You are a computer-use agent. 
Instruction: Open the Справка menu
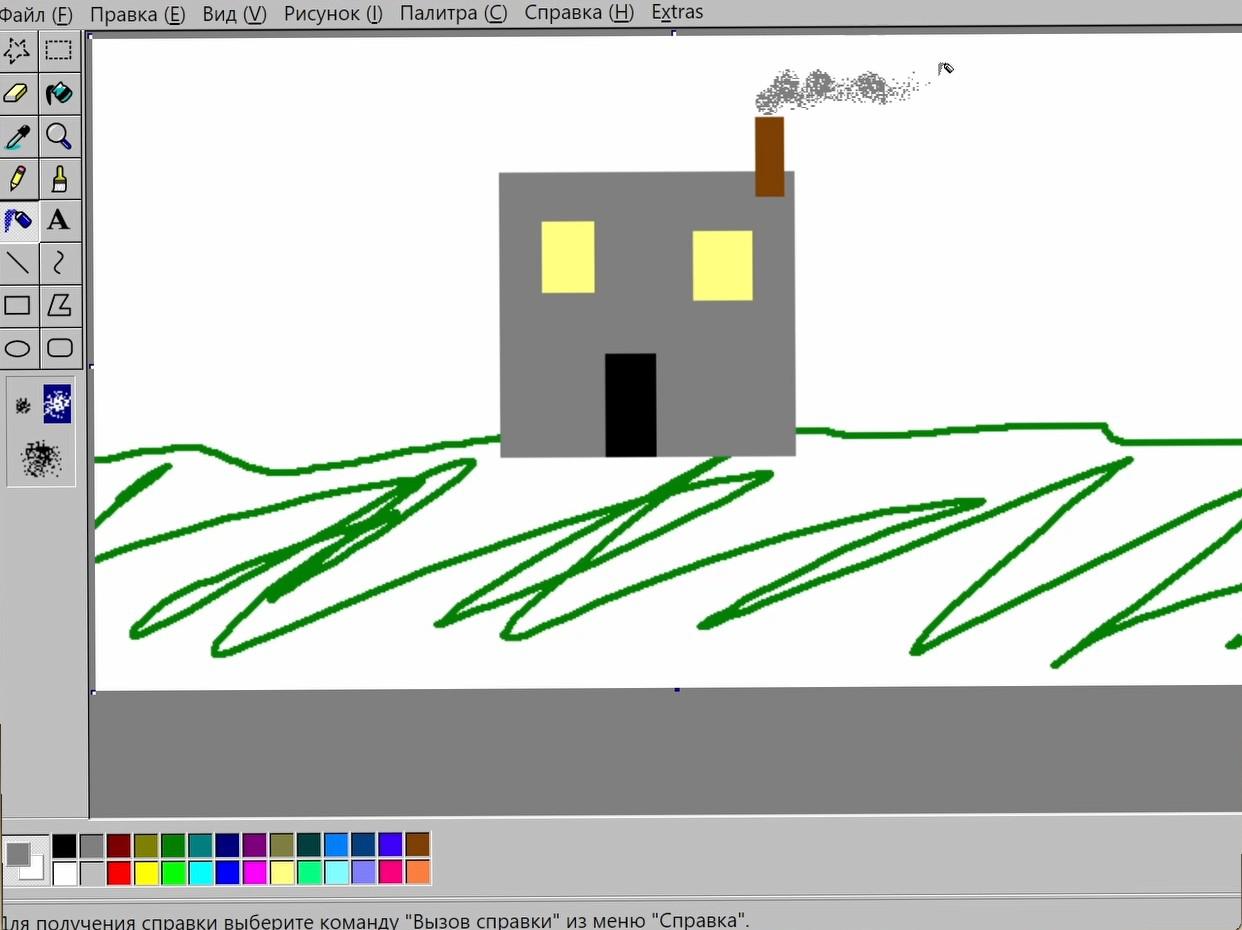pyautogui.click(x=579, y=14)
